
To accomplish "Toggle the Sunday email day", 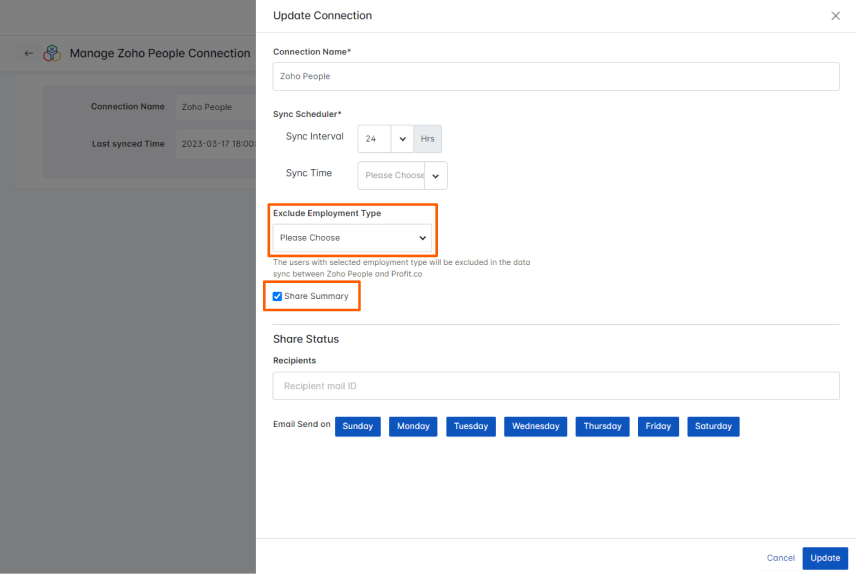I will pyautogui.click(x=358, y=426).
